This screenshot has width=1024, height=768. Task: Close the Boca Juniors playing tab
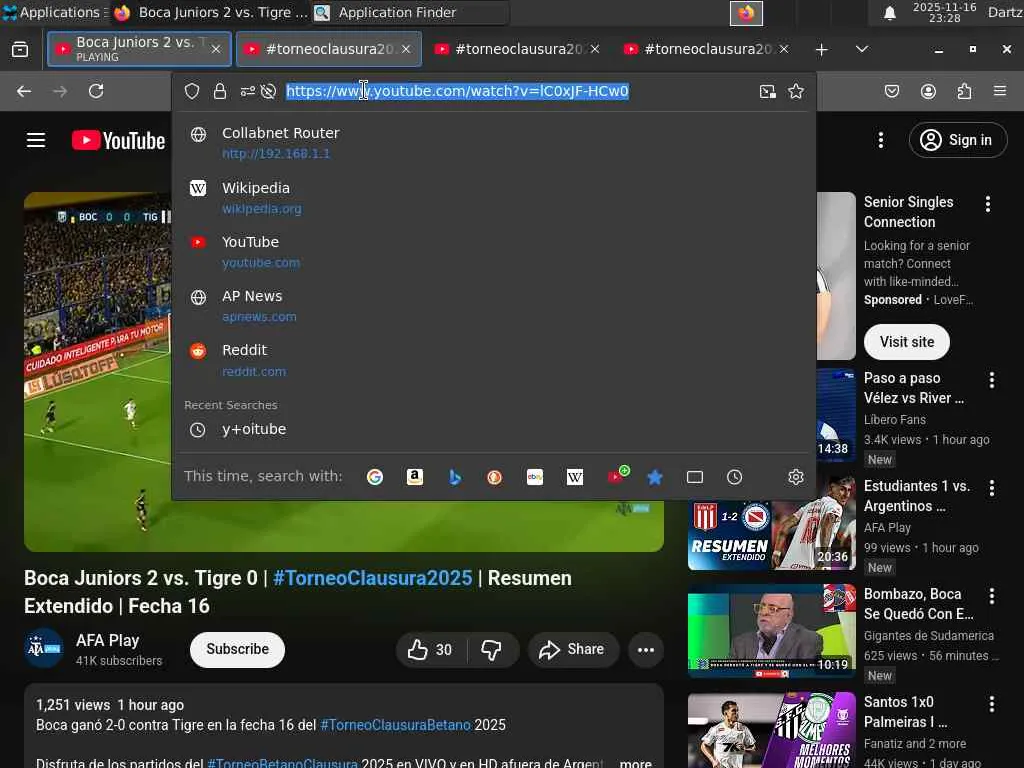pos(216,49)
